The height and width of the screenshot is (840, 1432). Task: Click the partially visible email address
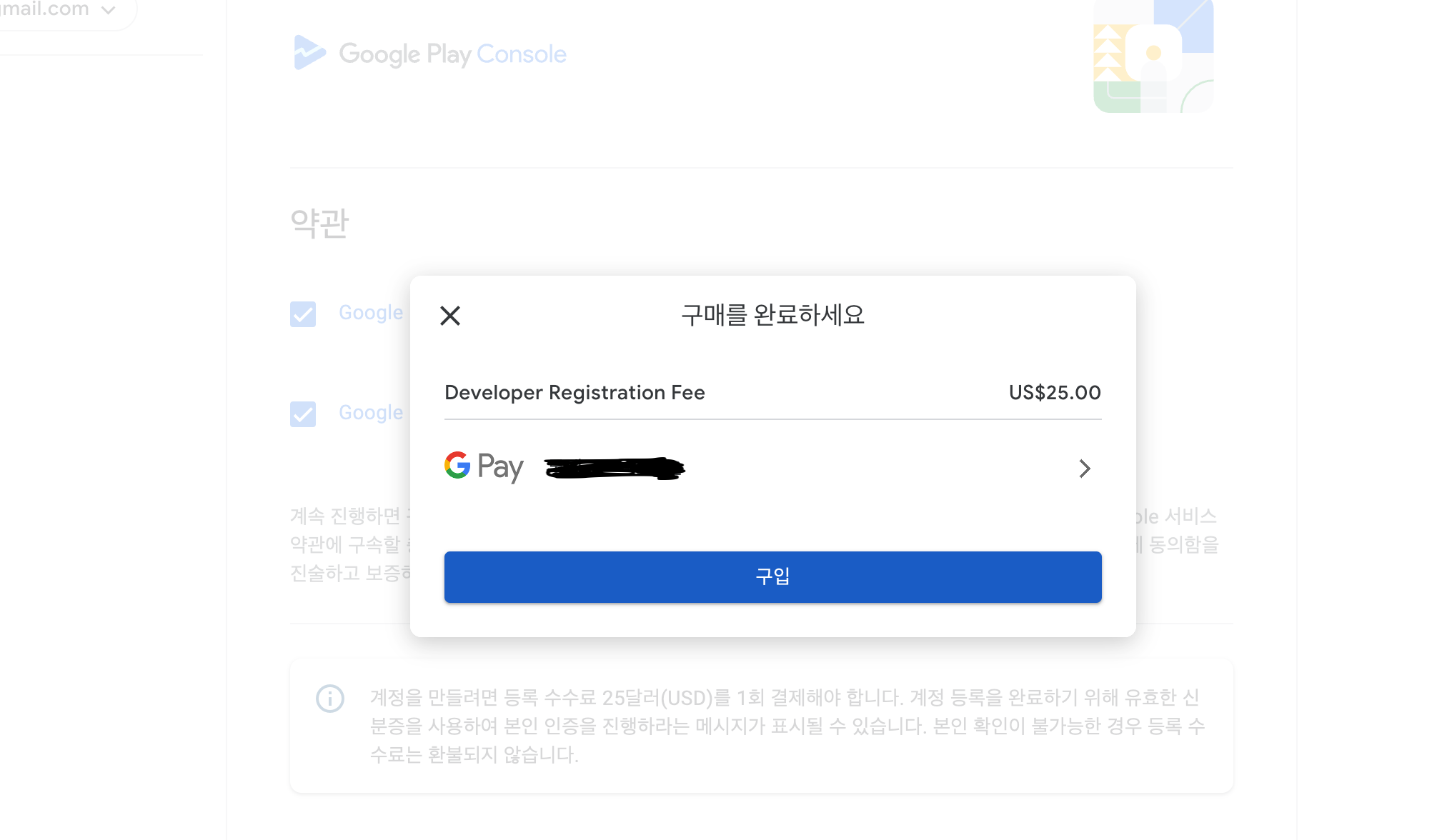click(44, 9)
